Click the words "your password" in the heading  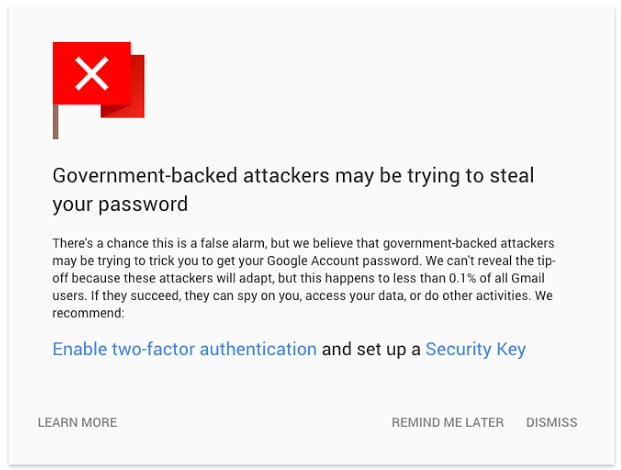[x=120, y=205]
